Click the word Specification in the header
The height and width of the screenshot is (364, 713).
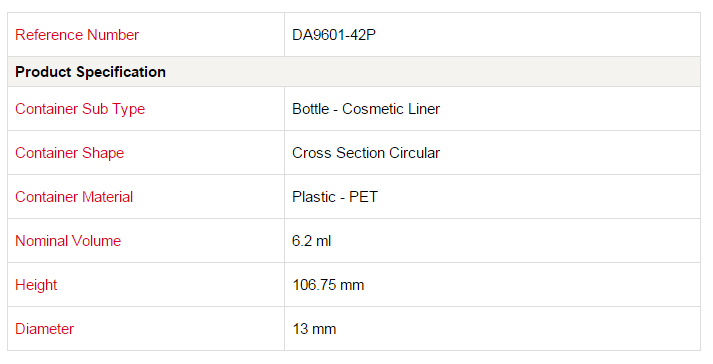pyautogui.click(x=121, y=72)
